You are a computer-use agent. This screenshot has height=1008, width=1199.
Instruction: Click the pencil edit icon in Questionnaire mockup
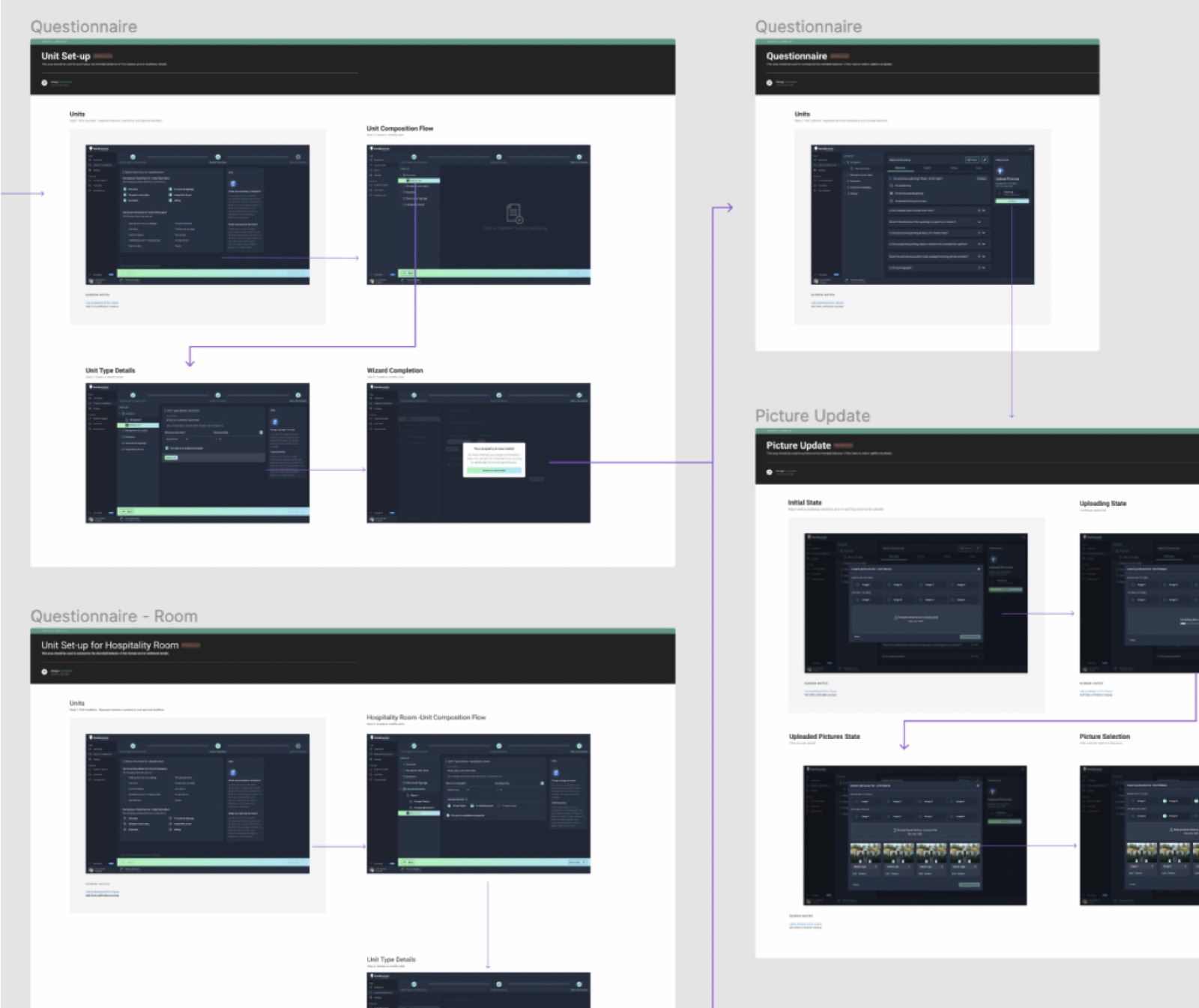(984, 160)
